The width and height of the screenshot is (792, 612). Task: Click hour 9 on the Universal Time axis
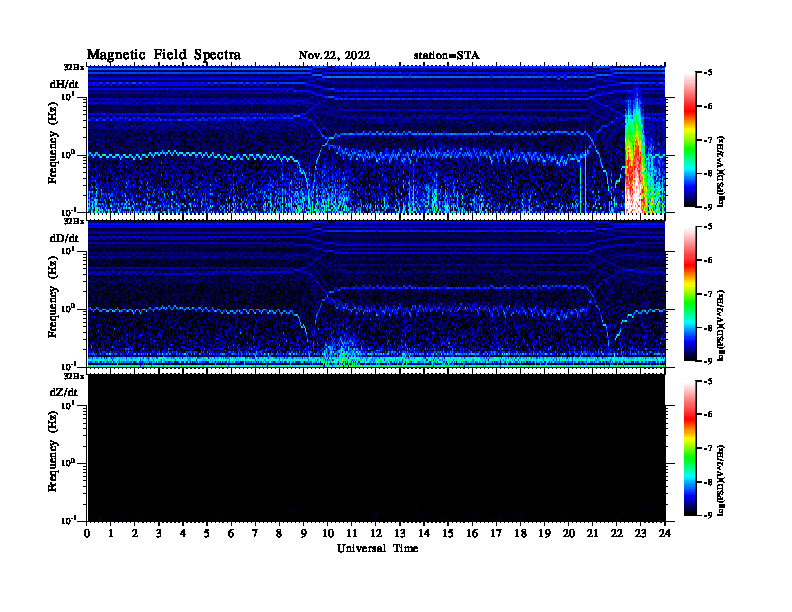coord(304,534)
